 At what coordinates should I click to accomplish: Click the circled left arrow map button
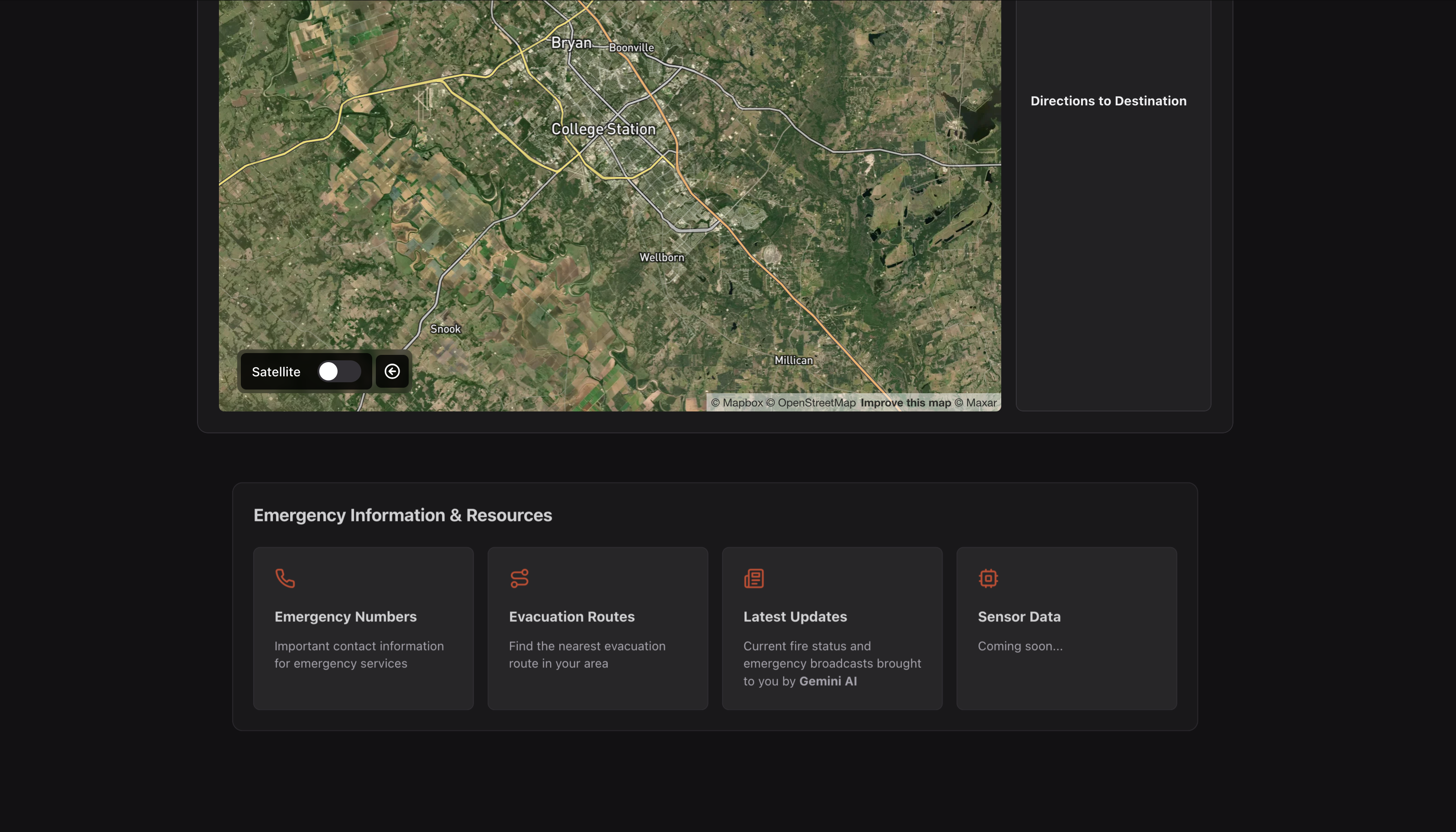392,371
